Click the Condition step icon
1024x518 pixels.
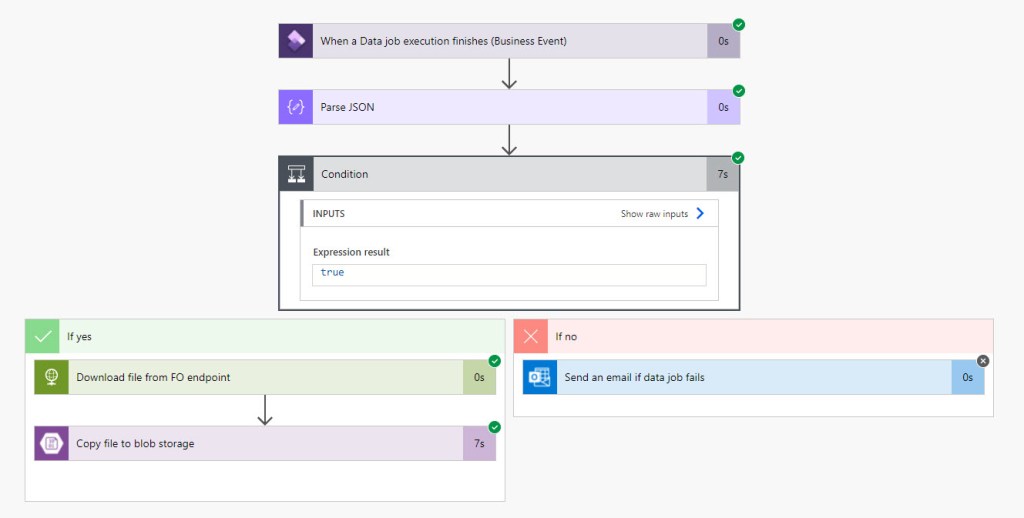click(296, 174)
